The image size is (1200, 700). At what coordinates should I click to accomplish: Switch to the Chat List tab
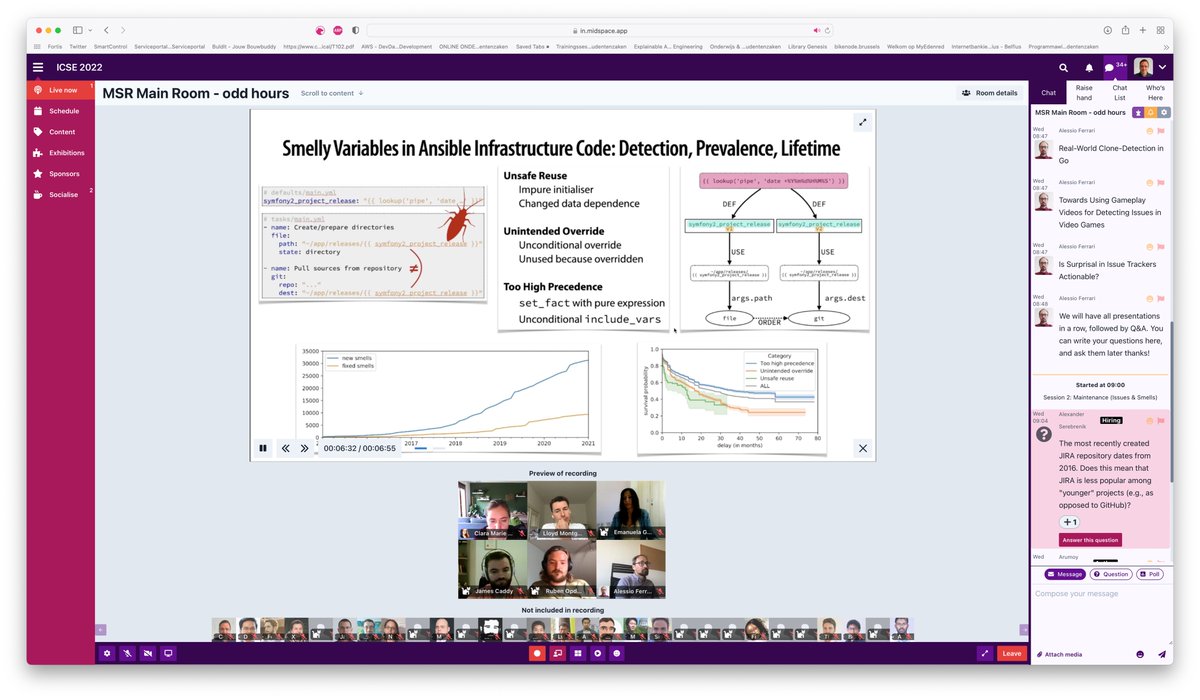pos(1120,93)
